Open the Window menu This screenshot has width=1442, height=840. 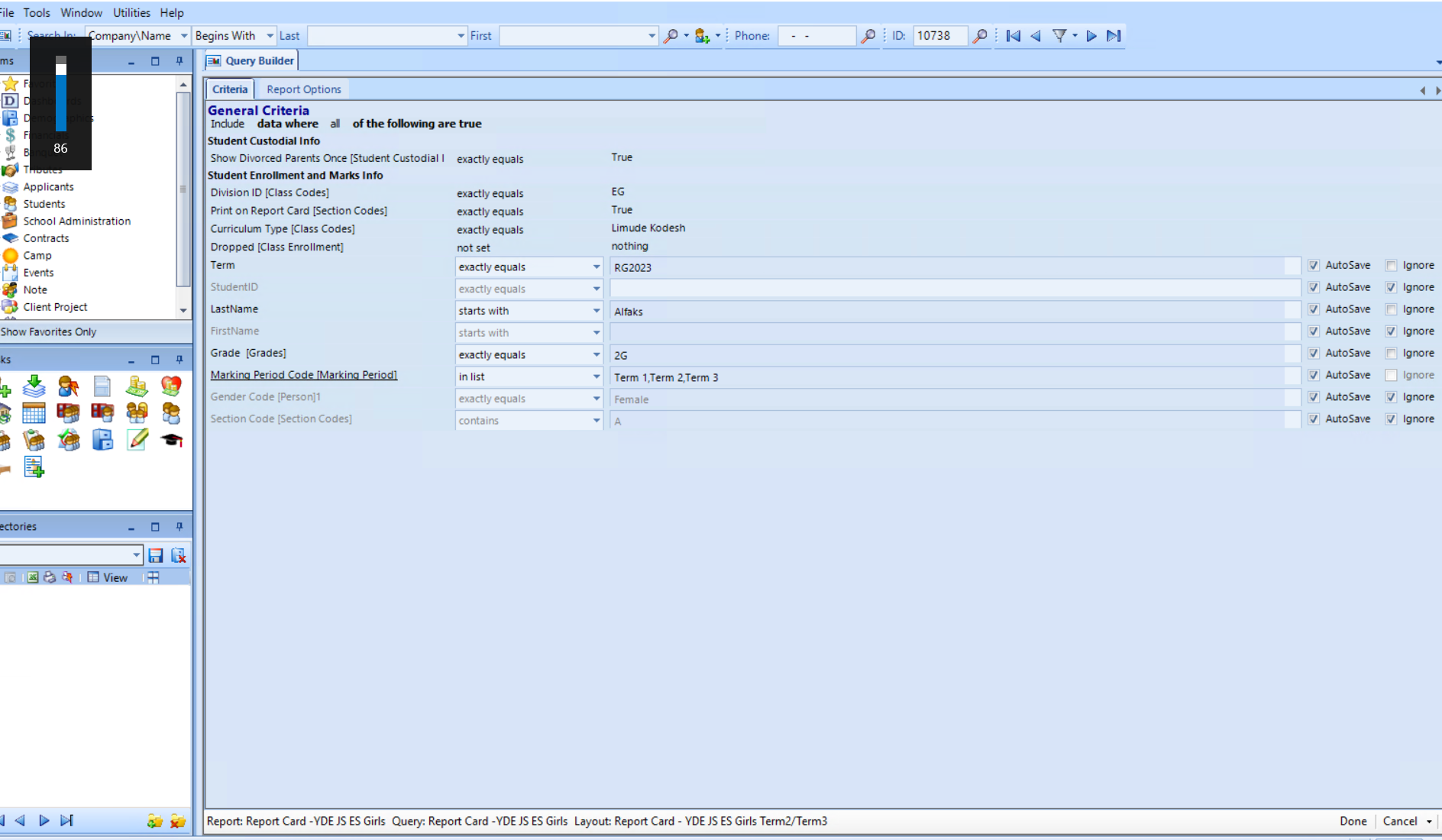pyautogui.click(x=81, y=13)
